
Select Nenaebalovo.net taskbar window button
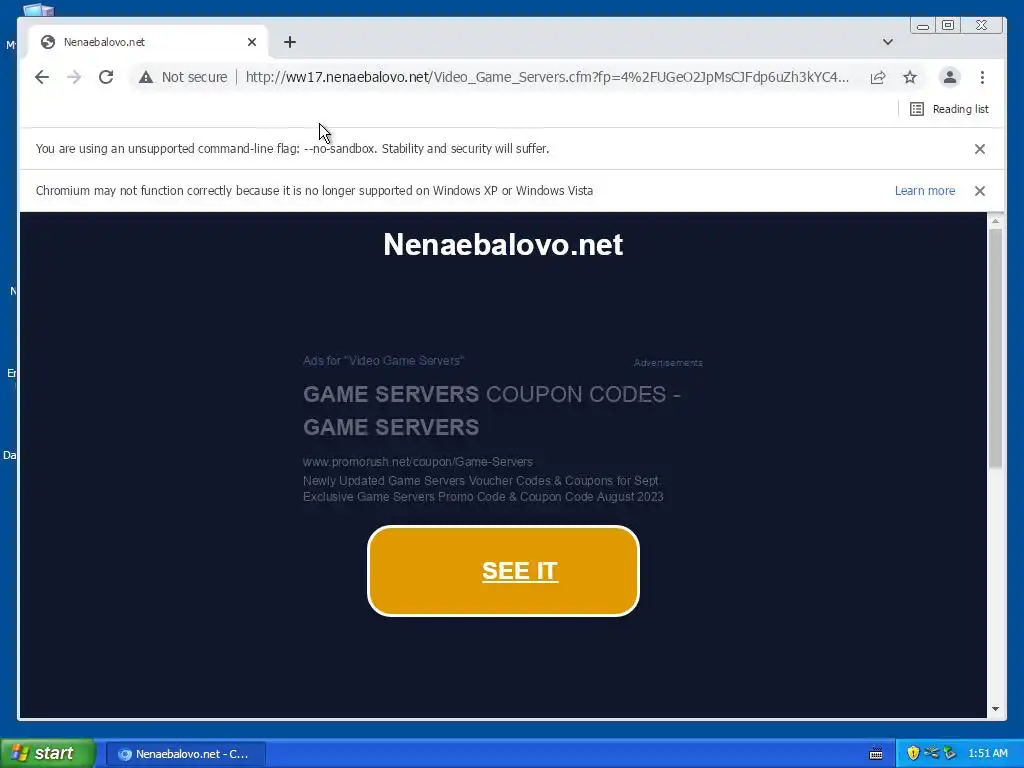[x=185, y=754]
